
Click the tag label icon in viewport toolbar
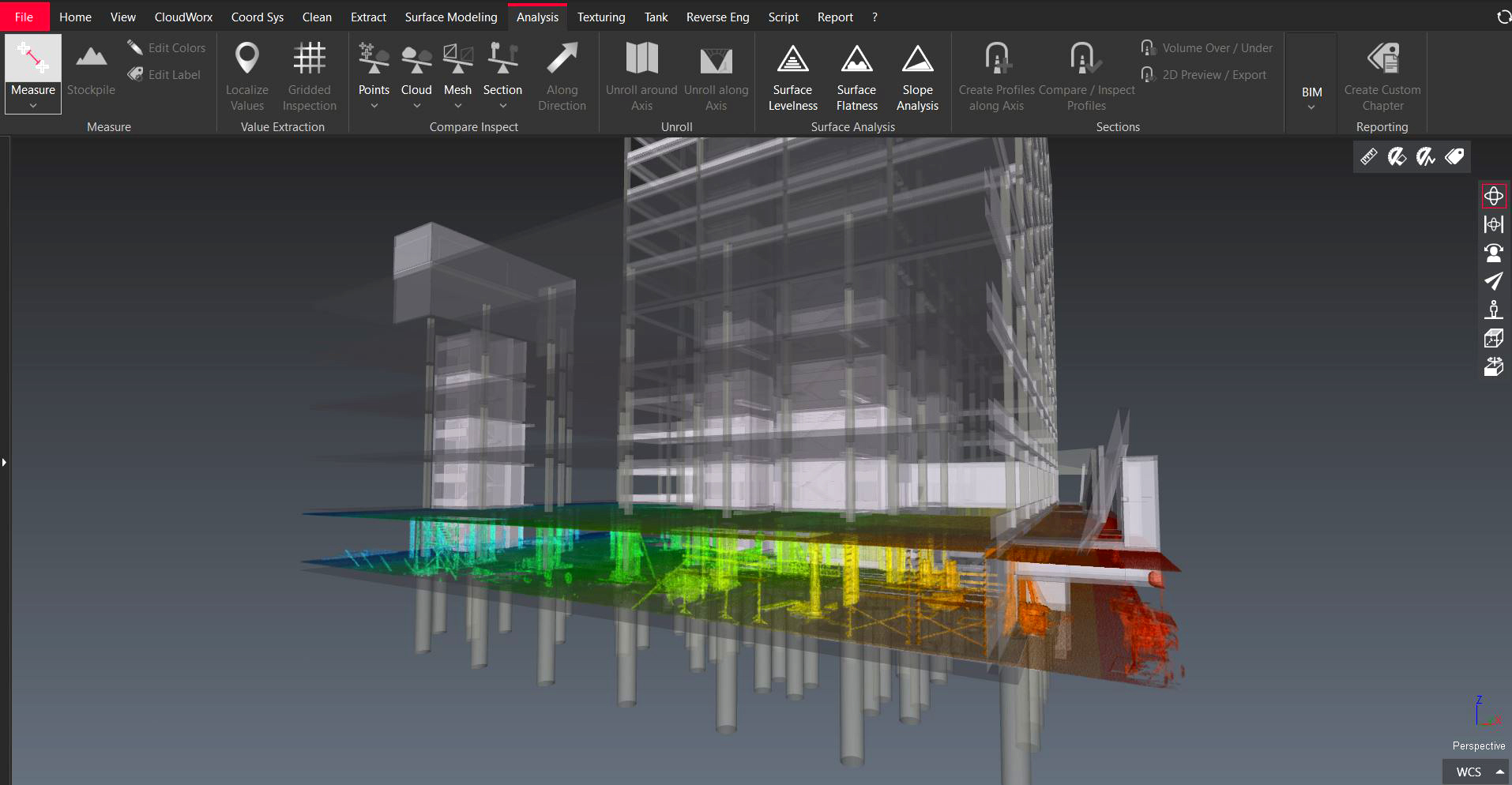pos(1454,157)
